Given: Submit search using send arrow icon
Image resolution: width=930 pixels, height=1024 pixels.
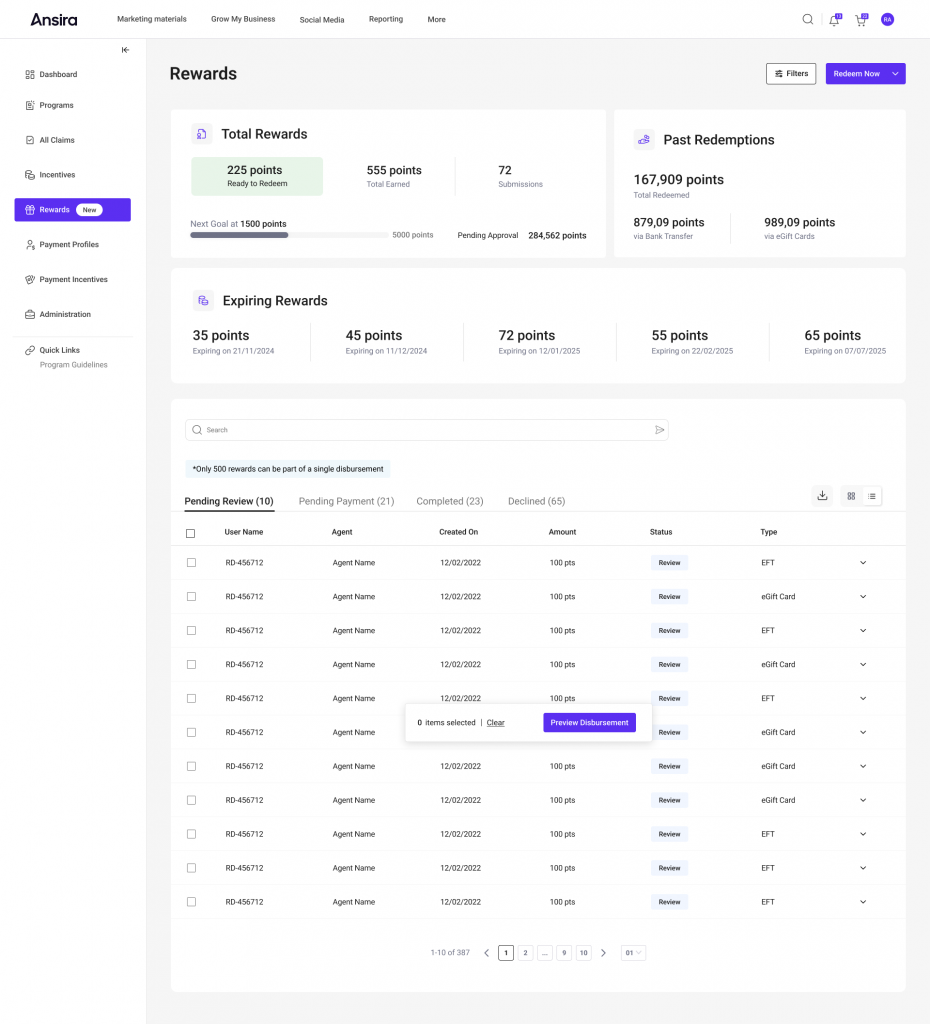Looking at the screenshot, I should (660, 430).
